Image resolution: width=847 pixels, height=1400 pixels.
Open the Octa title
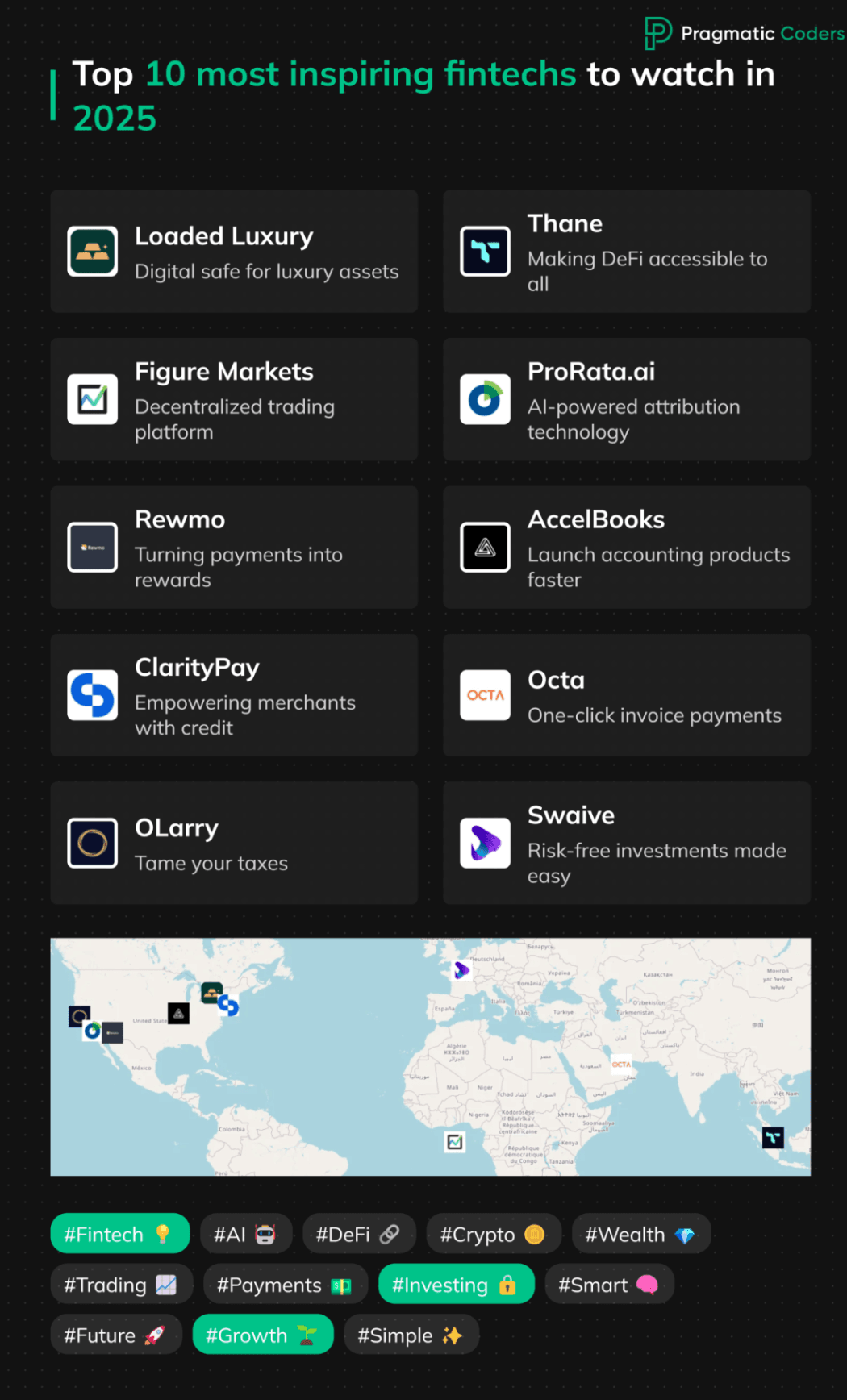coord(556,680)
